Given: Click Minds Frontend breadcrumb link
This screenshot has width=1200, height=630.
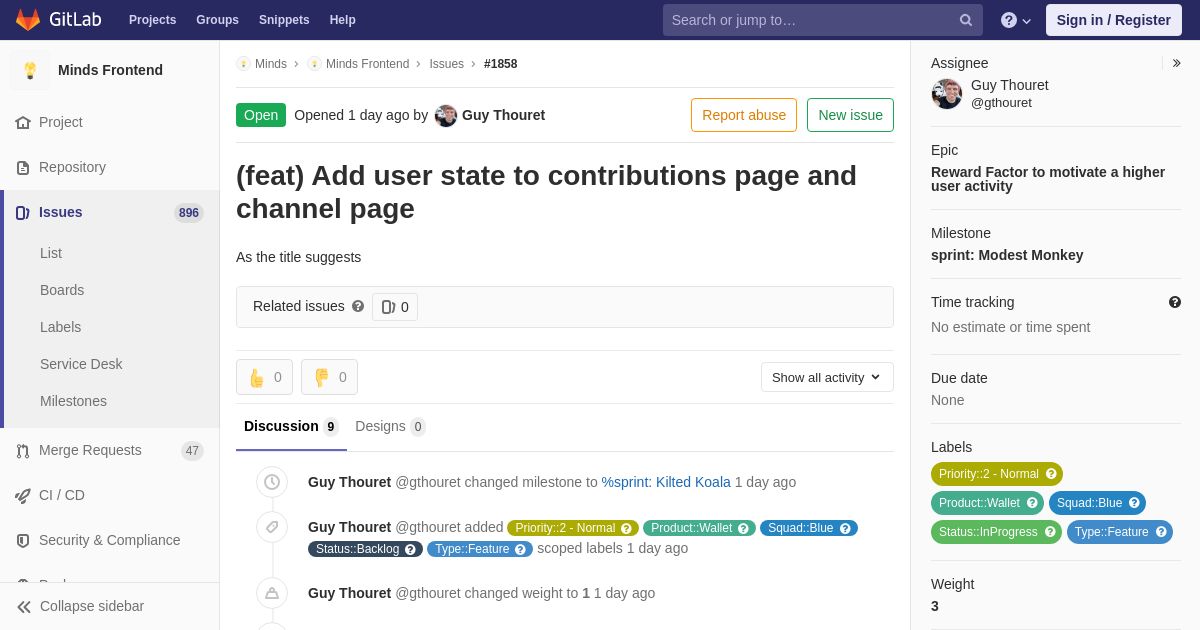Looking at the screenshot, I should pos(367,64).
